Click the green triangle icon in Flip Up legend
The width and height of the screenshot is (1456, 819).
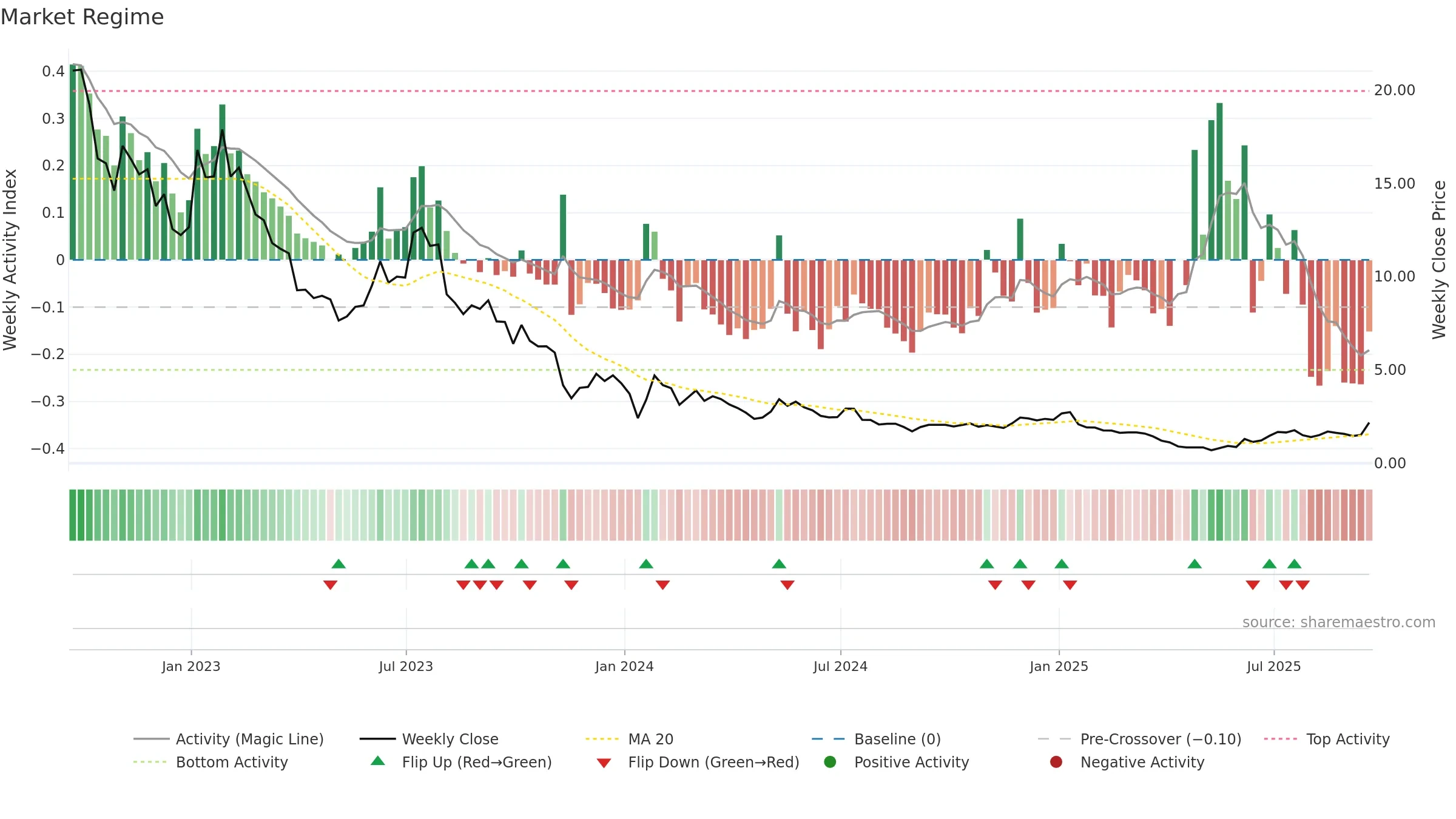(378, 761)
